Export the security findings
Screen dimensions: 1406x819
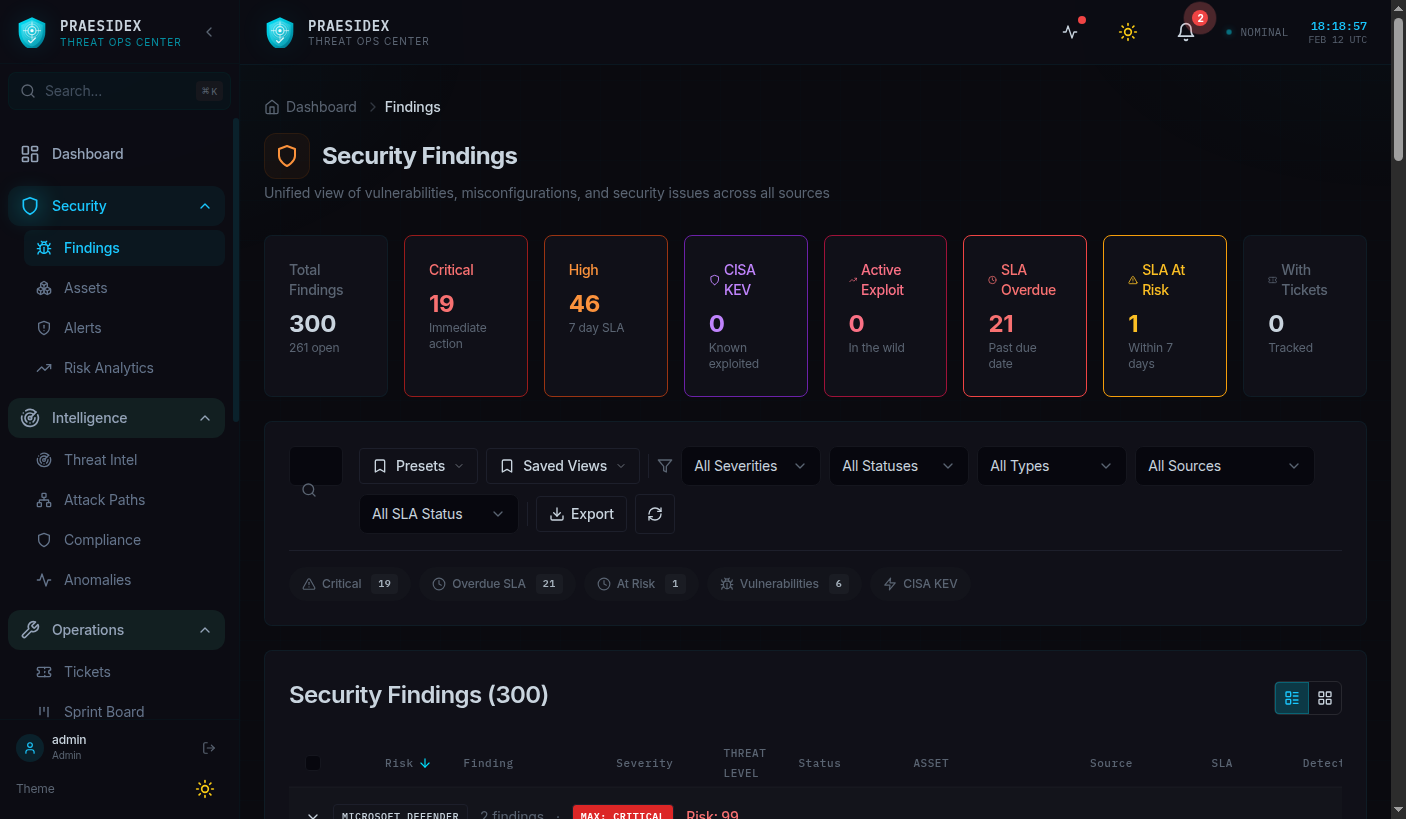pos(581,513)
